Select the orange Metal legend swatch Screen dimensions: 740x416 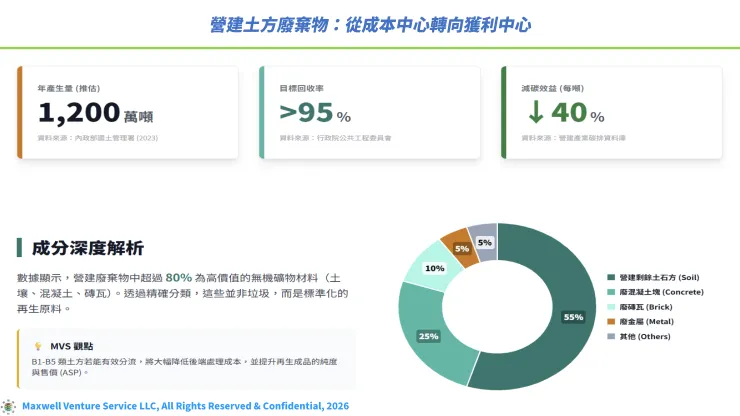pos(611,322)
